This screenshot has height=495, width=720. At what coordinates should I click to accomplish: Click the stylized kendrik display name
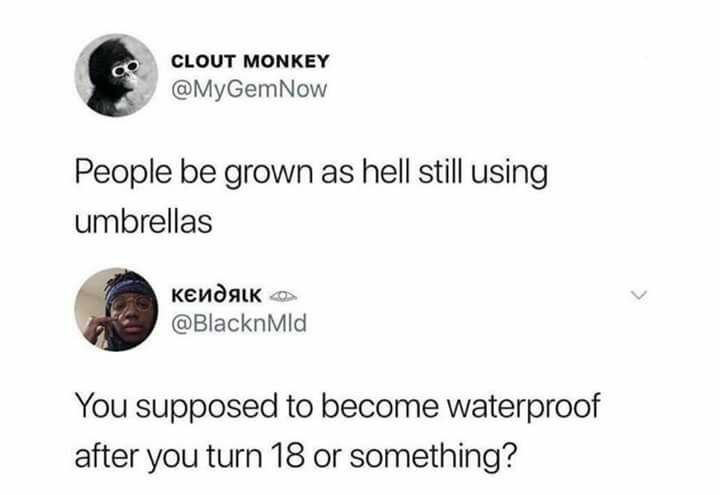[x=217, y=296]
